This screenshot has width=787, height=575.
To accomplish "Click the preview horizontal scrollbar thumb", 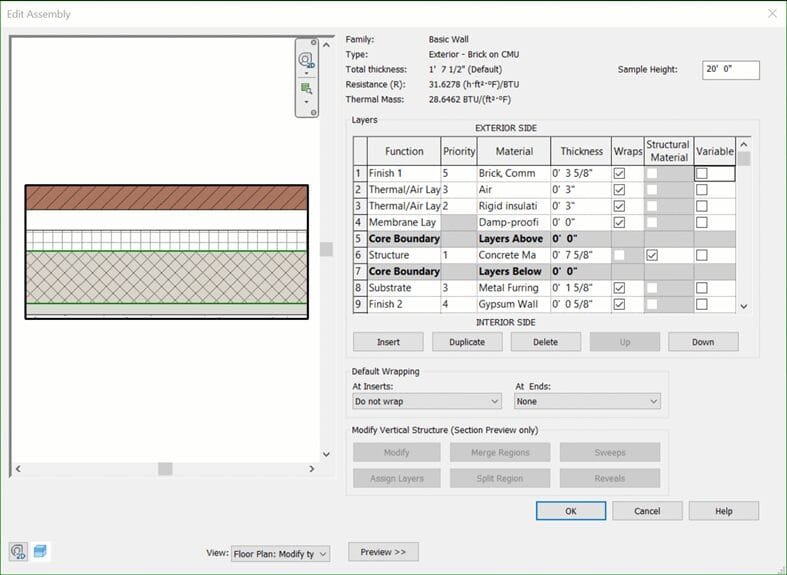I will (x=165, y=468).
